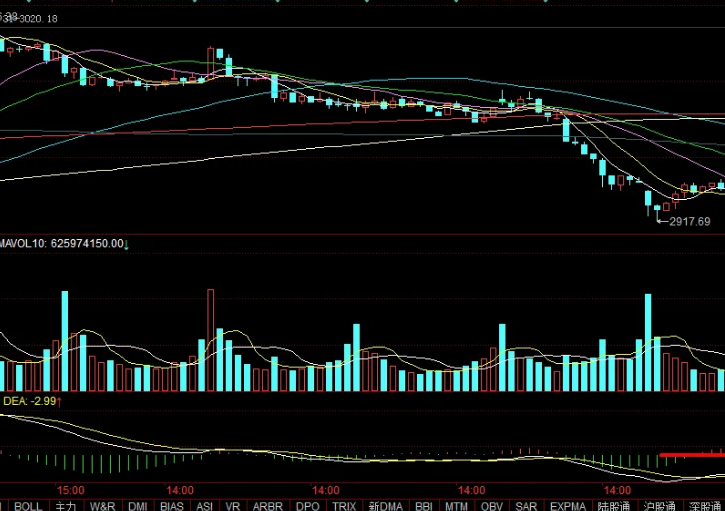
Task: Switch to the BIAS indicator tab
Action: [x=172, y=506]
